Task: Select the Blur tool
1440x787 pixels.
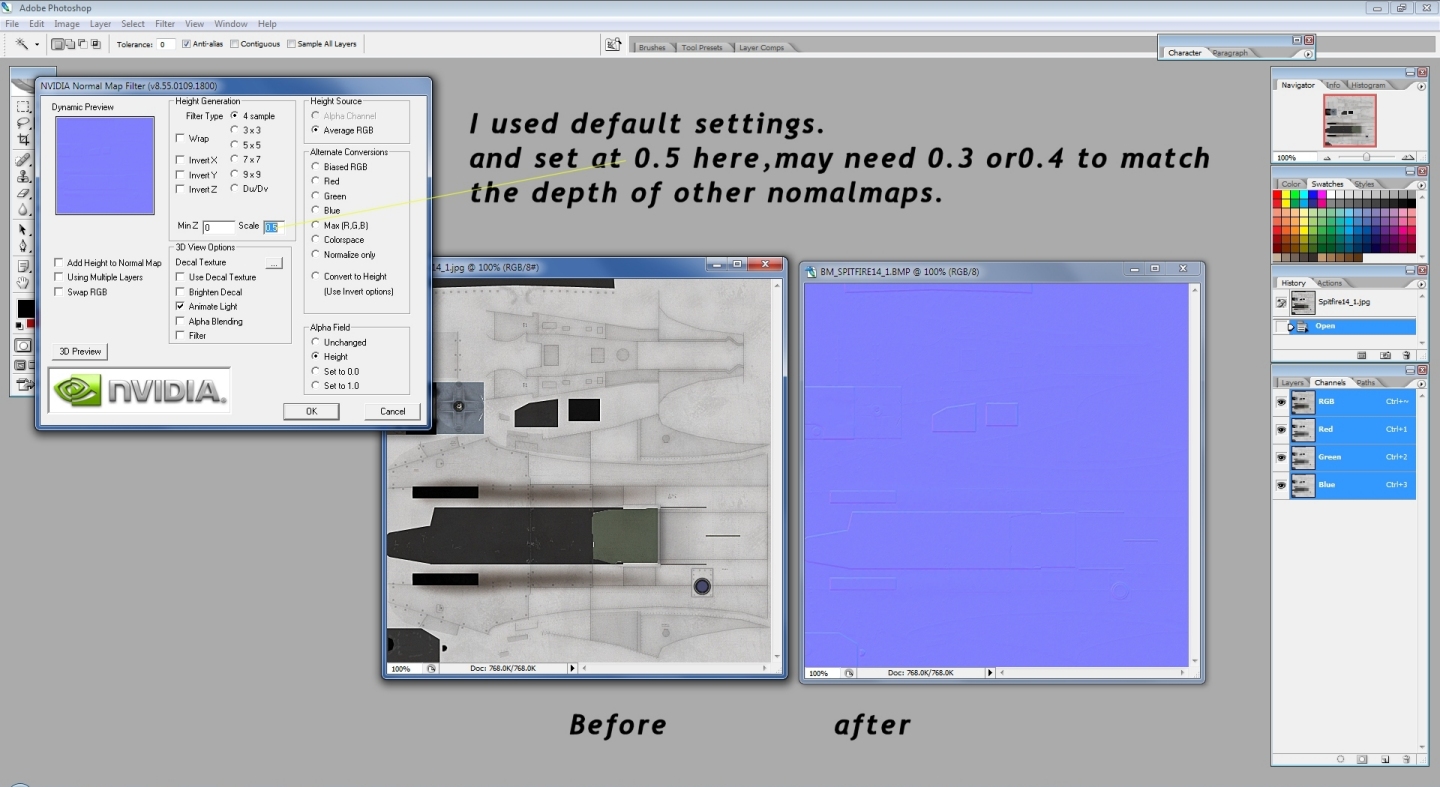Action: click(23, 210)
